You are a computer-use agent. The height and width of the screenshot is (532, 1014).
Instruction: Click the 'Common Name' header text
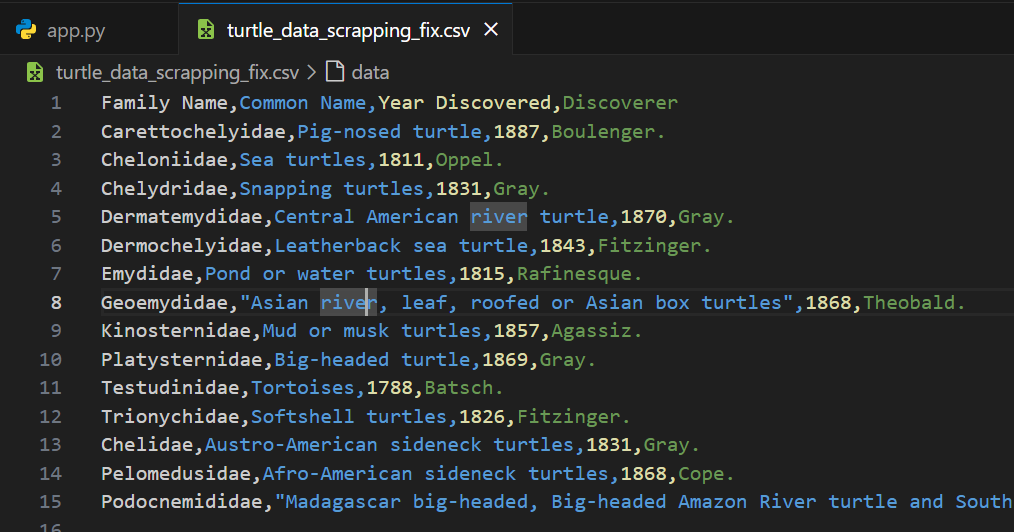point(303,103)
